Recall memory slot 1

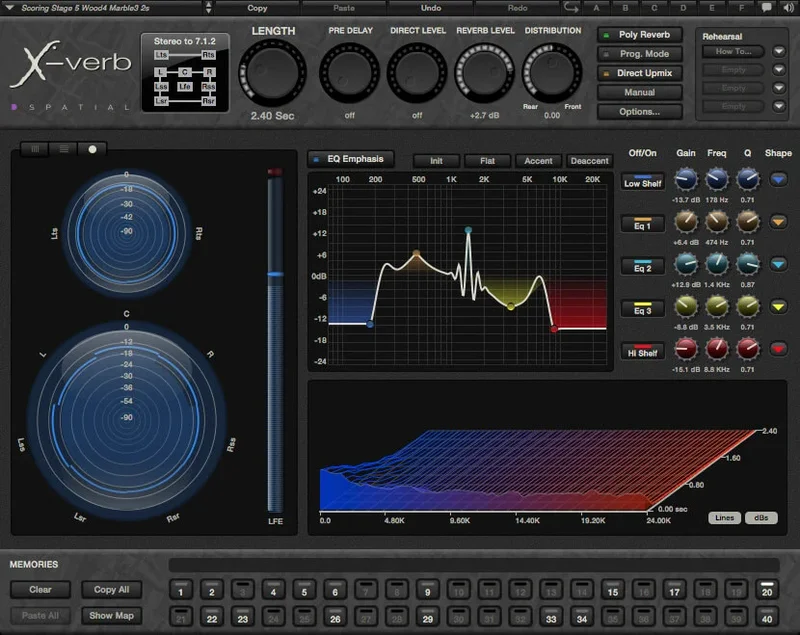(x=181, y=590)
